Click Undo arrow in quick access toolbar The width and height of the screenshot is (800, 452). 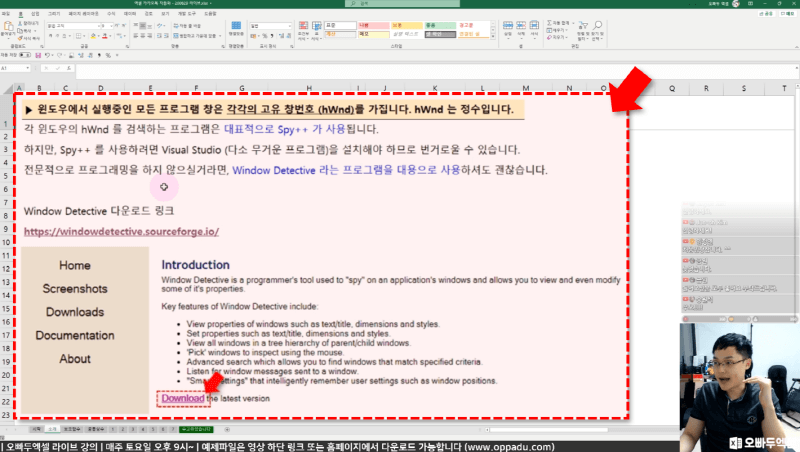tap(47, 55)
